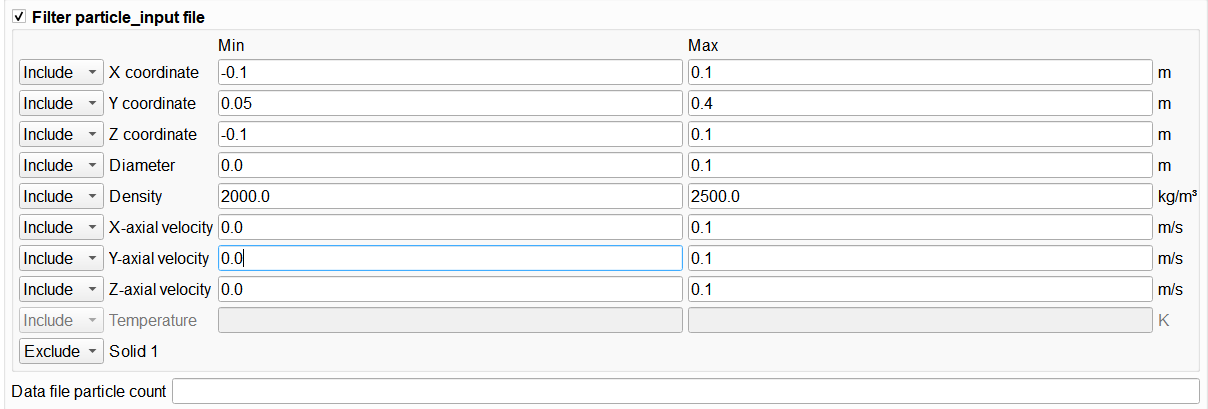Open the Z coordinate Include dropdown

tap(60, 134)
